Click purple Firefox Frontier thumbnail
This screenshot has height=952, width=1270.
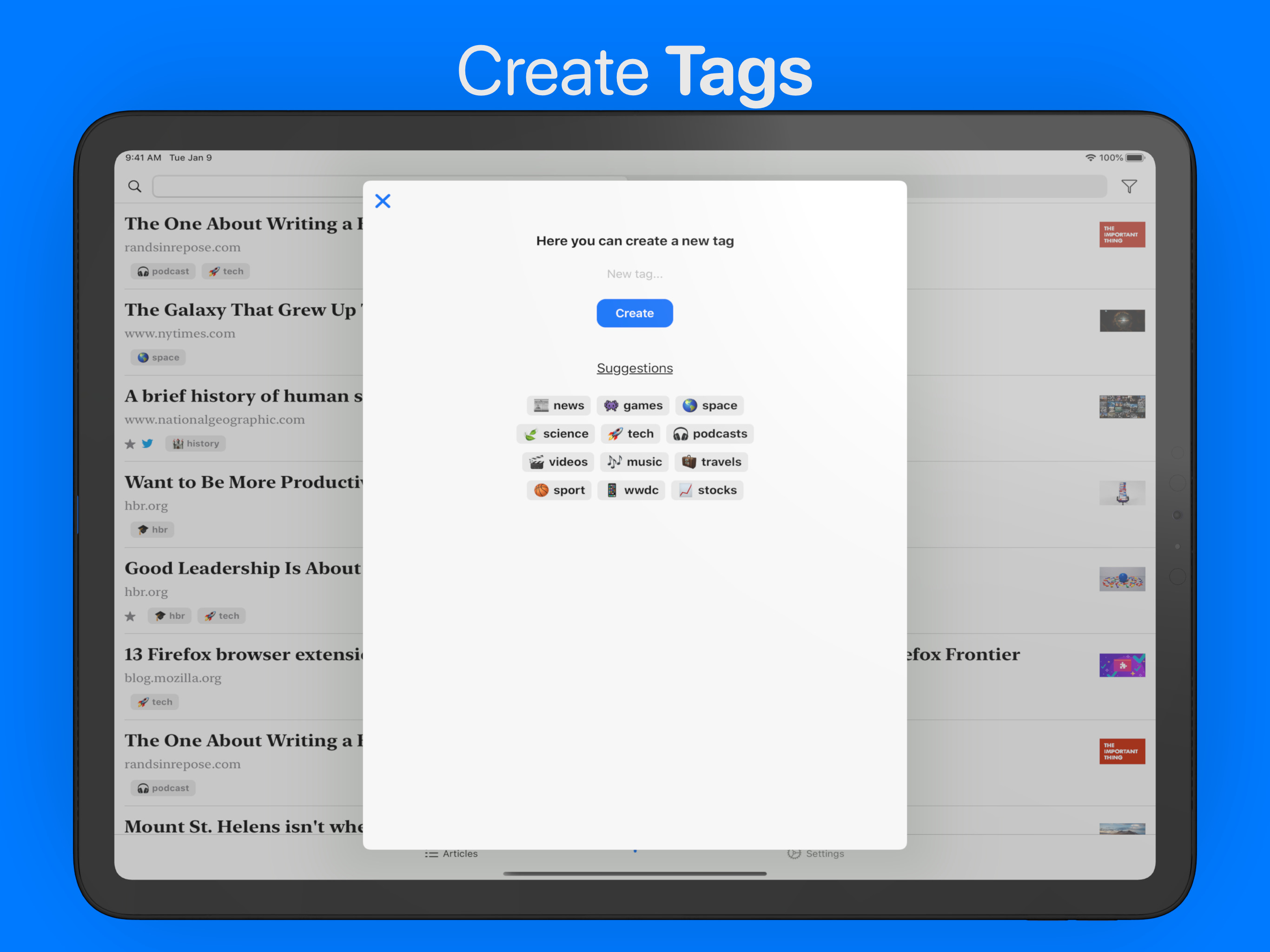tap(1122, 665)
